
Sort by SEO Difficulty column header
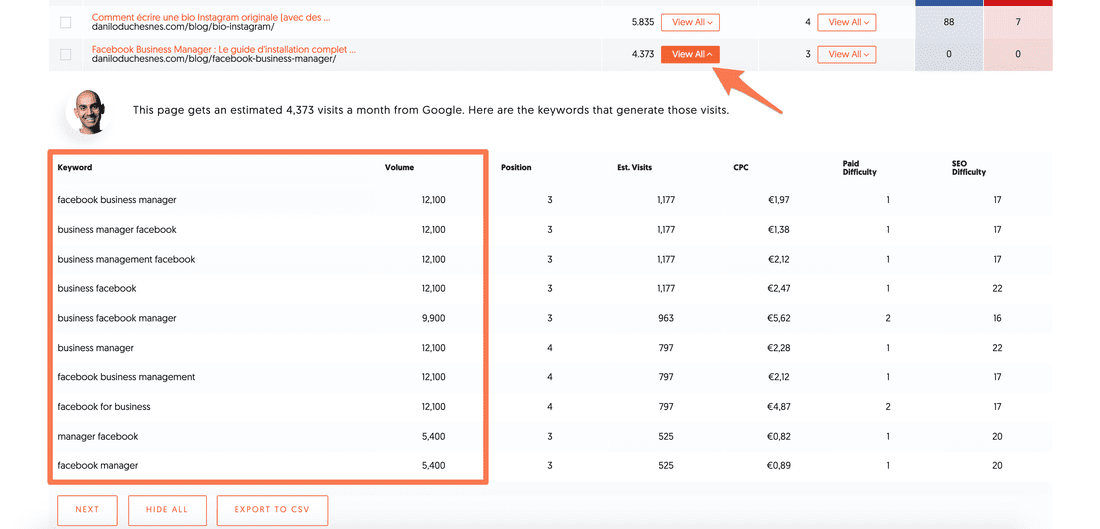coord(969,168)
